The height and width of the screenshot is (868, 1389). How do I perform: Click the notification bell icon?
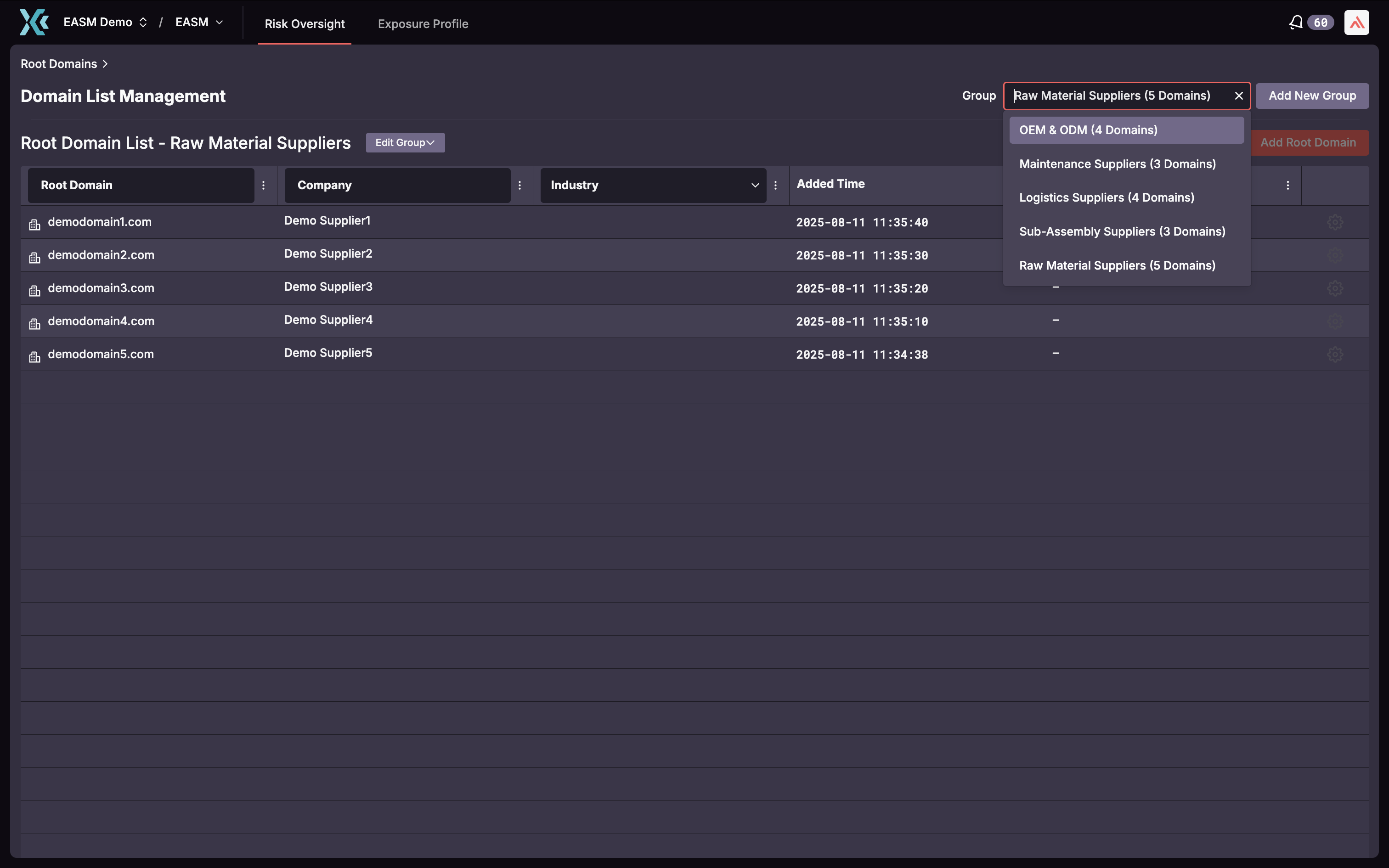pyautogui.click(x=1295, y=22)
